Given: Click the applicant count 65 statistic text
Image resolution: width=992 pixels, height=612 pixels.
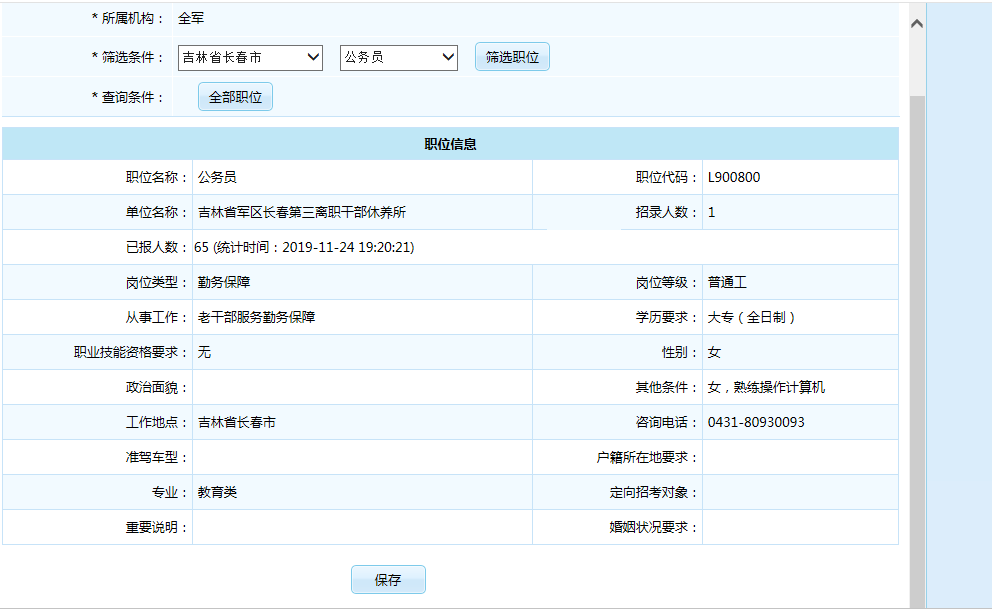Looking at the screenshot, I should (304, 247).
